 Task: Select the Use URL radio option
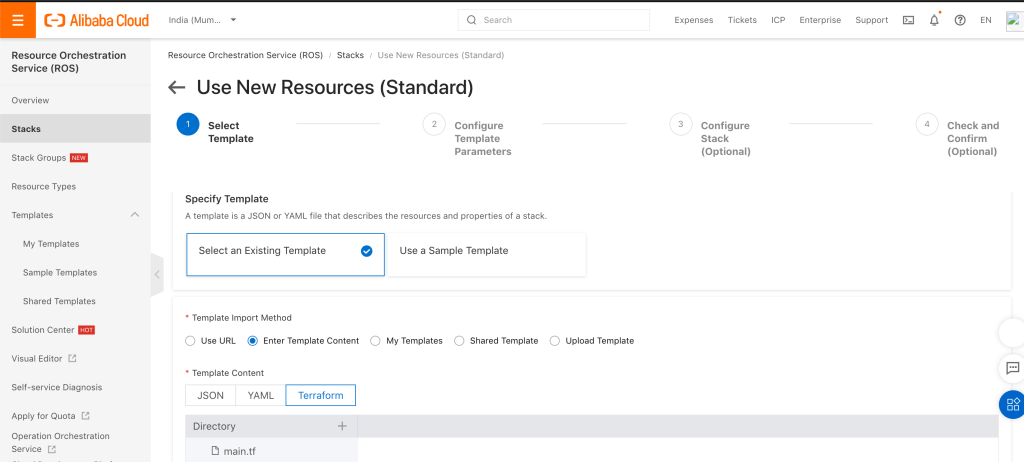(191, 341)
